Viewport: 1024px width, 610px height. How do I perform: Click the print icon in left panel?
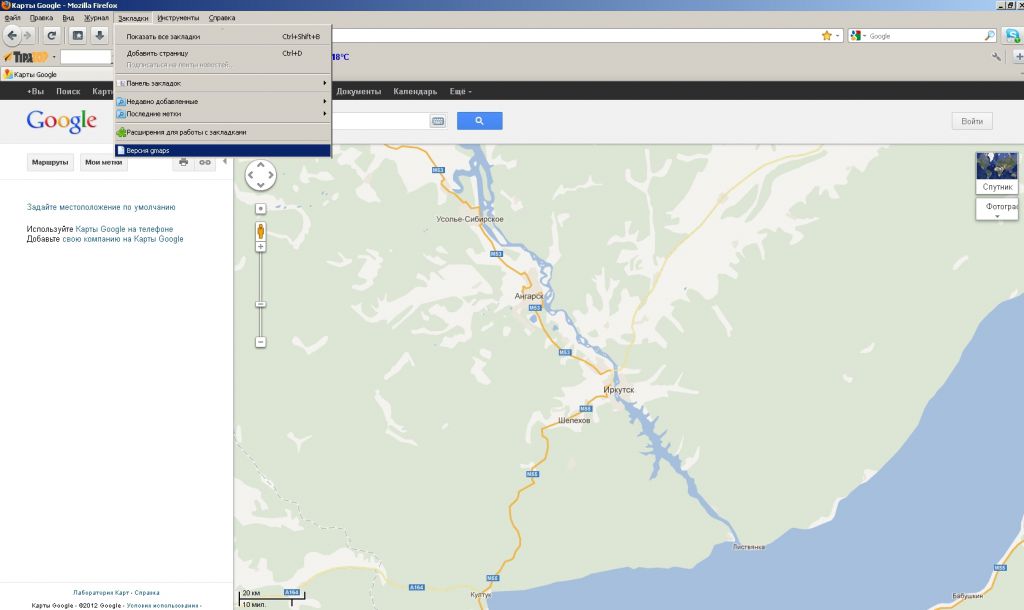click(x=183, y=162)
